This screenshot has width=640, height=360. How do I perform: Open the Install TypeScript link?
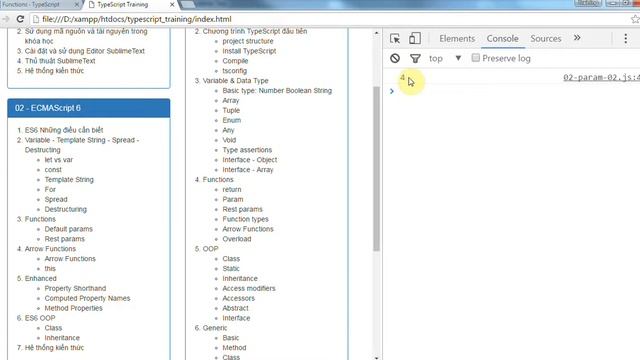[x=249, y=51]
